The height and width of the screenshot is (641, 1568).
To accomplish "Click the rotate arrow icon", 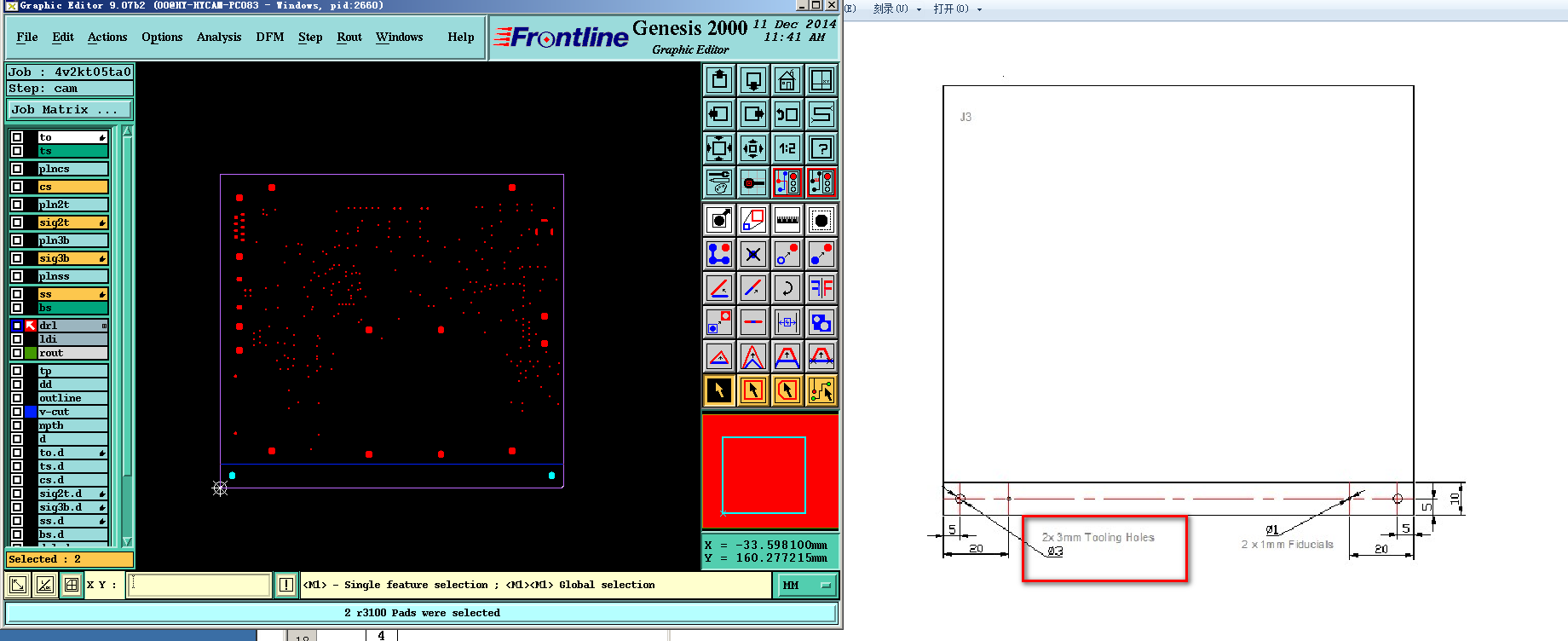I will point(787,288).
